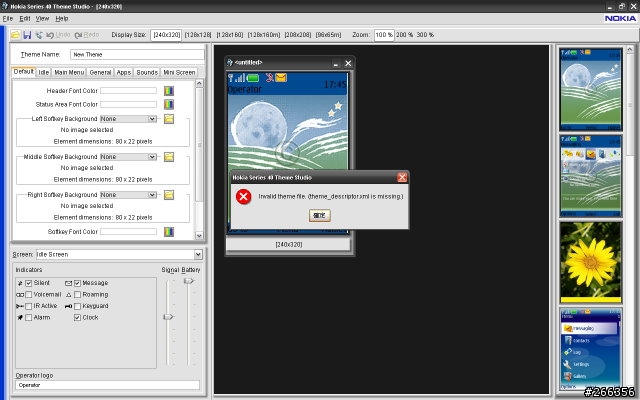Image resolution: width=640 pixels, height=400 pixels.
Task: Browse image for Middle Softkey Background
Action: (169, 157)
